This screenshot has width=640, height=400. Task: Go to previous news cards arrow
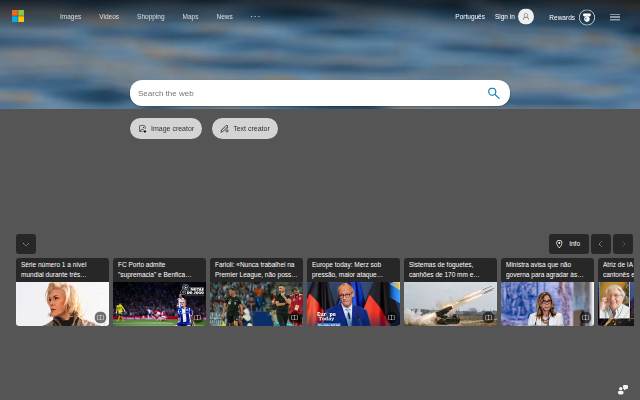(x=601, y=244)
